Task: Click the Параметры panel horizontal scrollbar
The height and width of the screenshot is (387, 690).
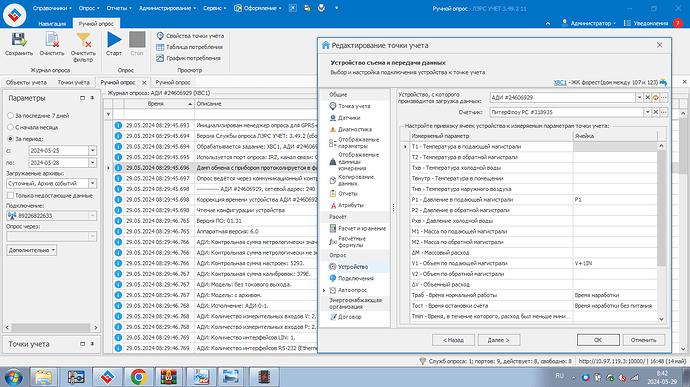Action: coord(51,328)
